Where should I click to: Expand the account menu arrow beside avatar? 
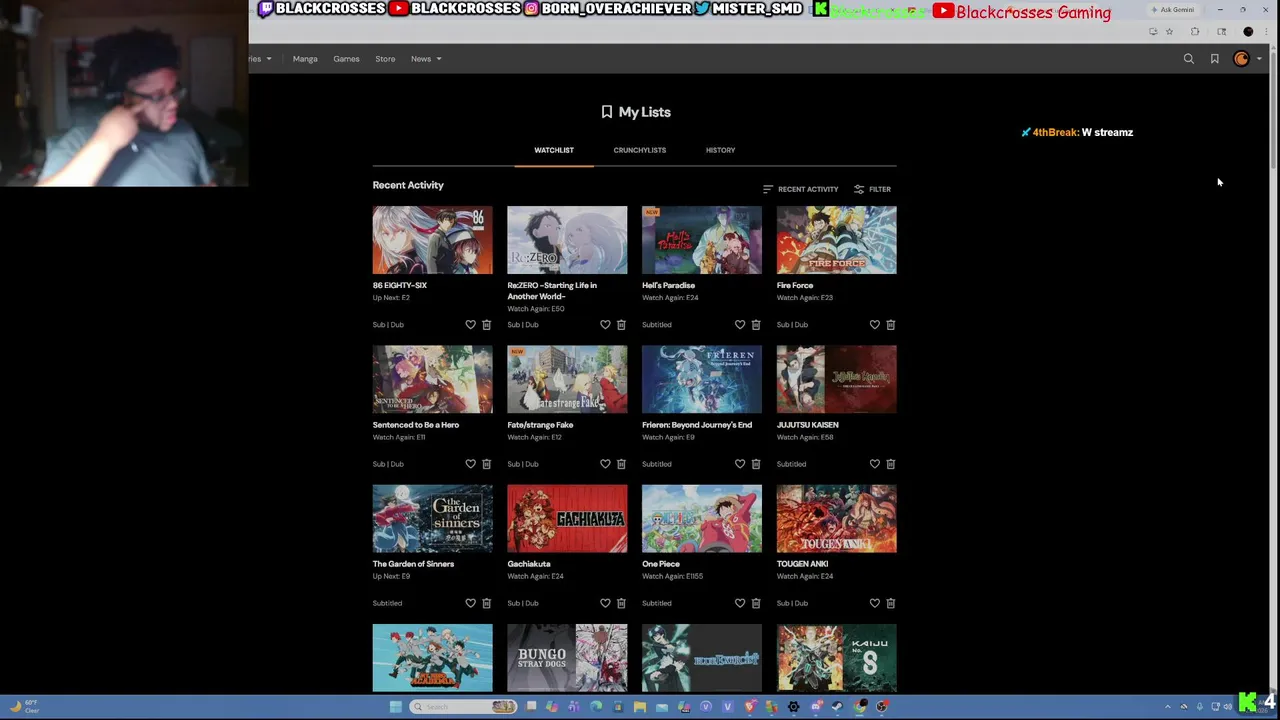pos(1259,59)
